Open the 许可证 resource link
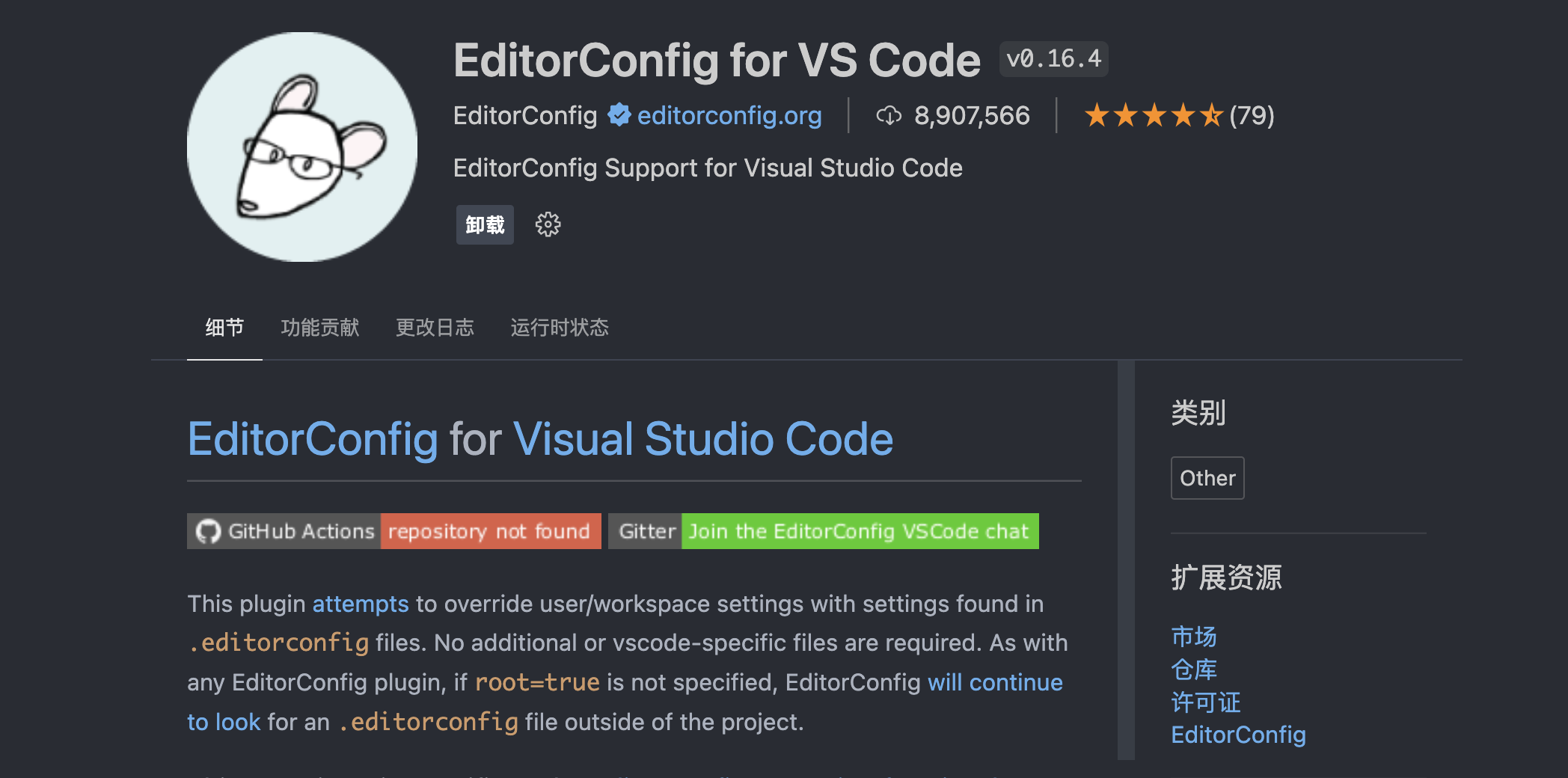This screenshot has width=1568, height=778. (1205, 702)
